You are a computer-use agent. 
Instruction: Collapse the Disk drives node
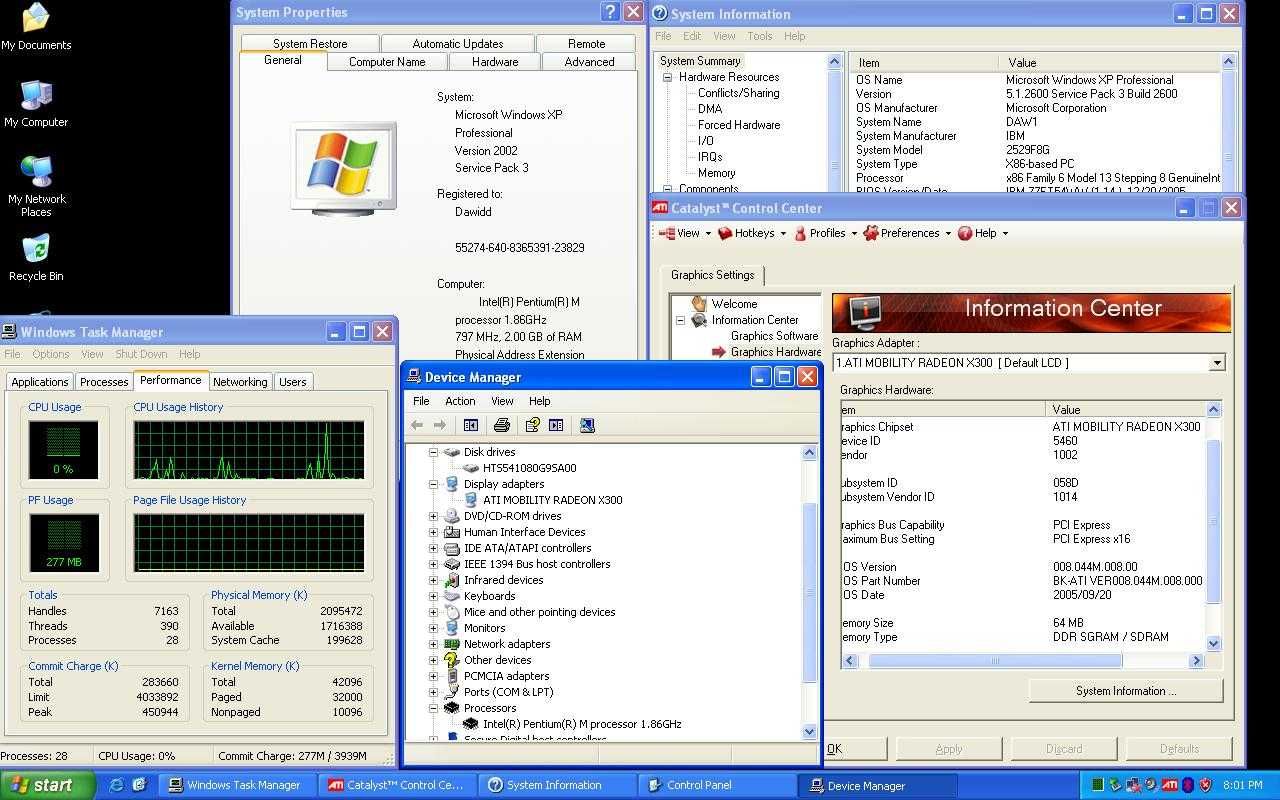[434, 452]
